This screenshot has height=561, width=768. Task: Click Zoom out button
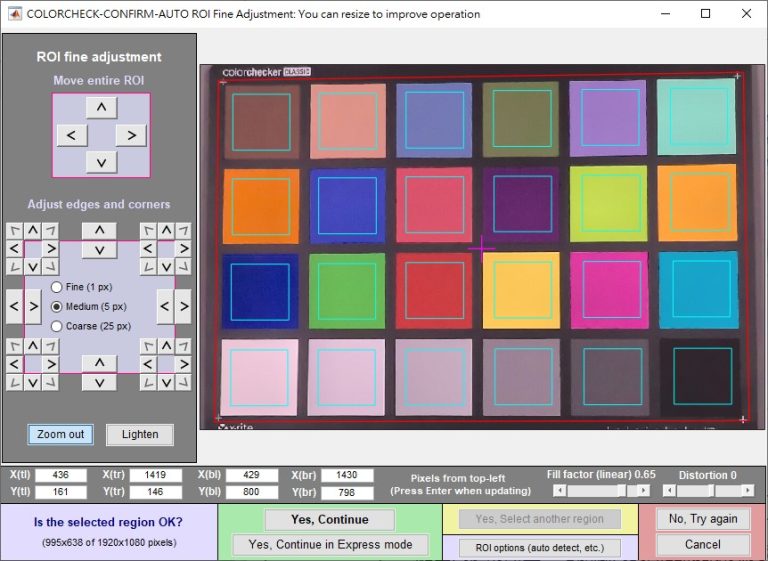coord(61,435)
